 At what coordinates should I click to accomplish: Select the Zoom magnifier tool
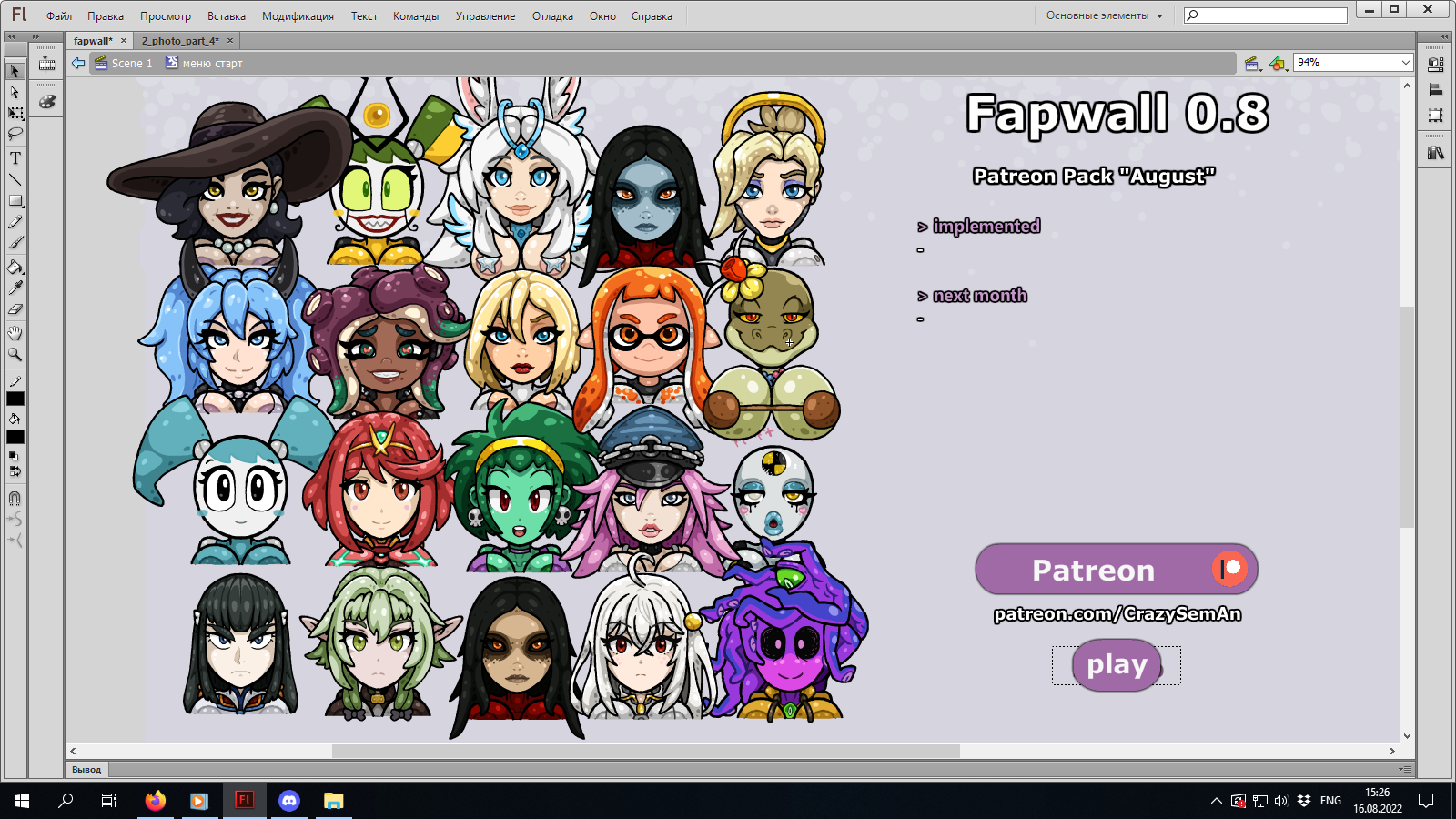coord(15,354)
